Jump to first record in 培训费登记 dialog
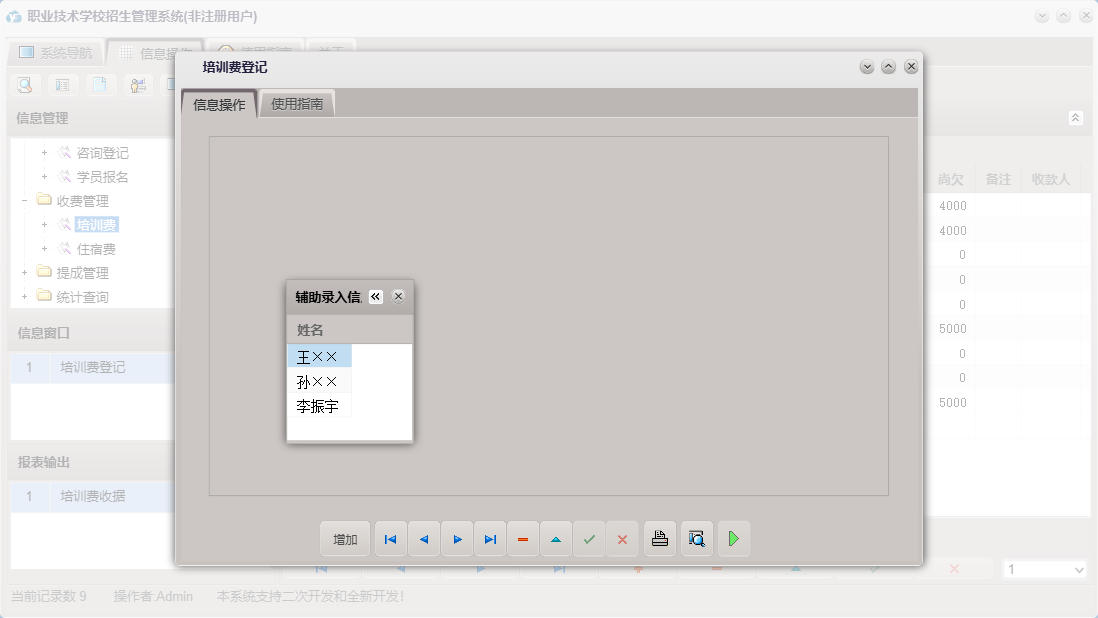This screenshot has width=1098, height=618. click(x=391, y=540)
